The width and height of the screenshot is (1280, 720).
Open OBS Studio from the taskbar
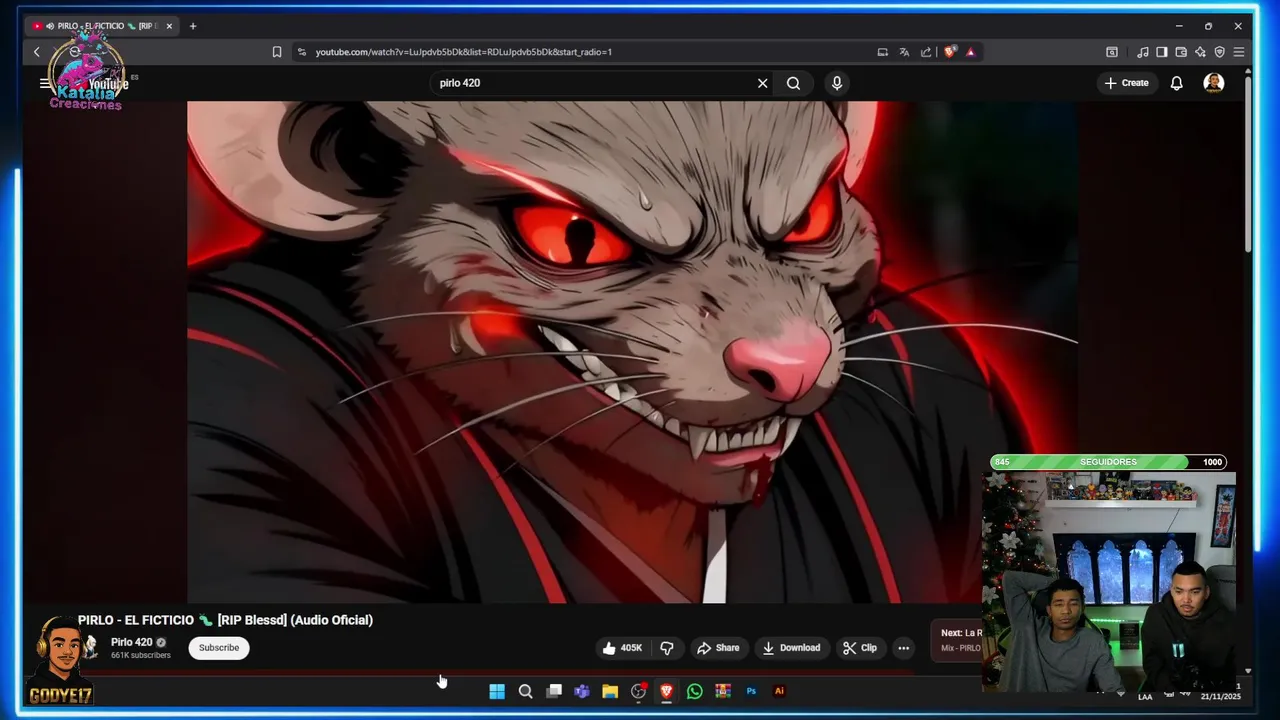638,691
